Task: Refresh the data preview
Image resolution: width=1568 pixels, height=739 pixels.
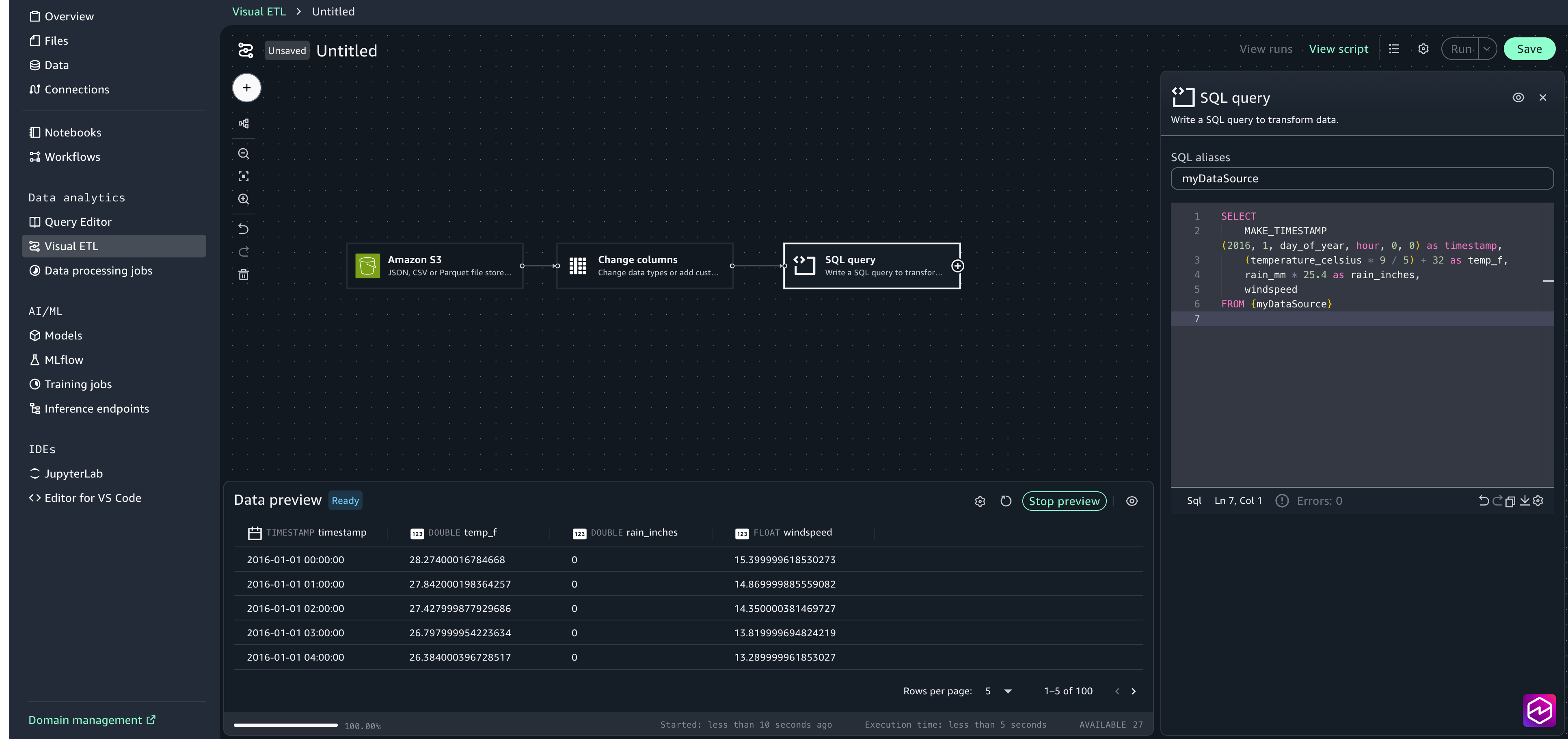Action: point(1006,501)
